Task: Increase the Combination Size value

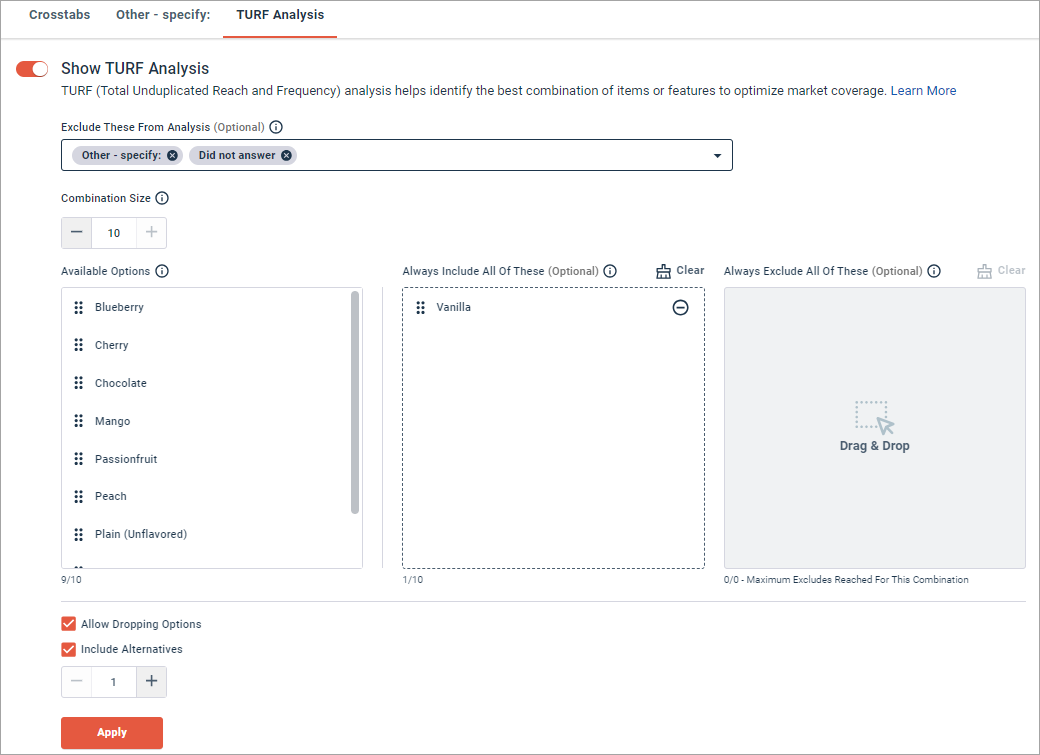Action: [151, 233]
